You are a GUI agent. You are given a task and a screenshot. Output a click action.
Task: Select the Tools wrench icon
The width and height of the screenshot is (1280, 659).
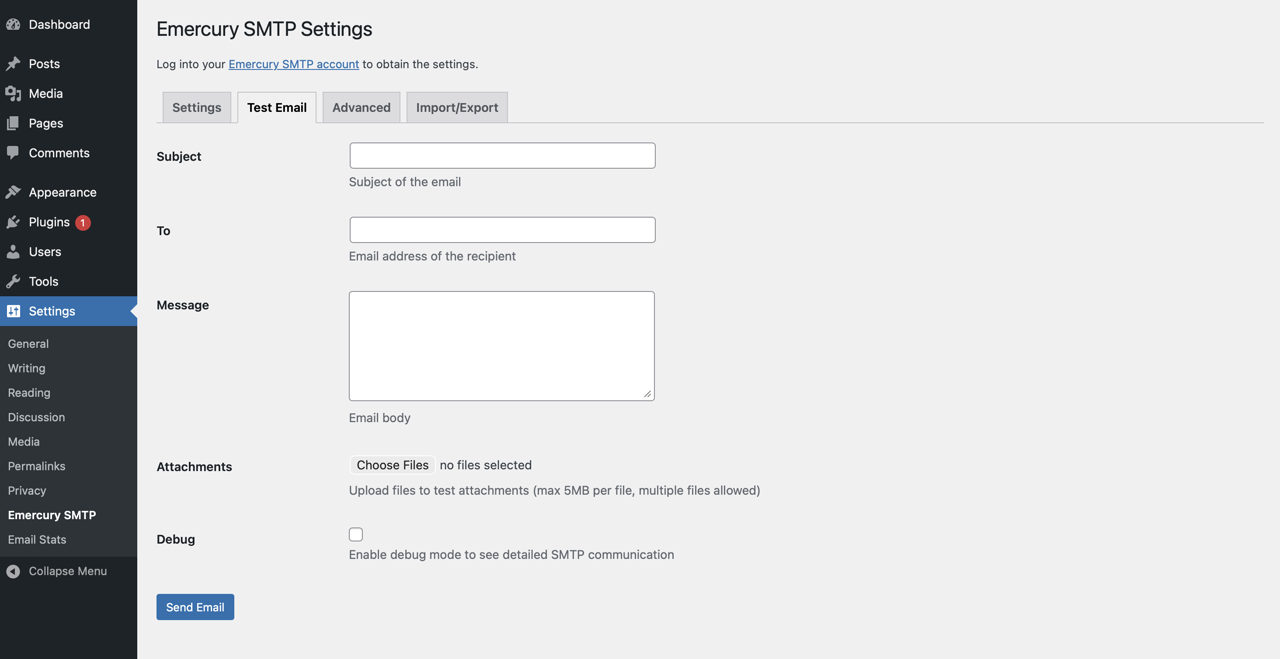tap(14, 281)
